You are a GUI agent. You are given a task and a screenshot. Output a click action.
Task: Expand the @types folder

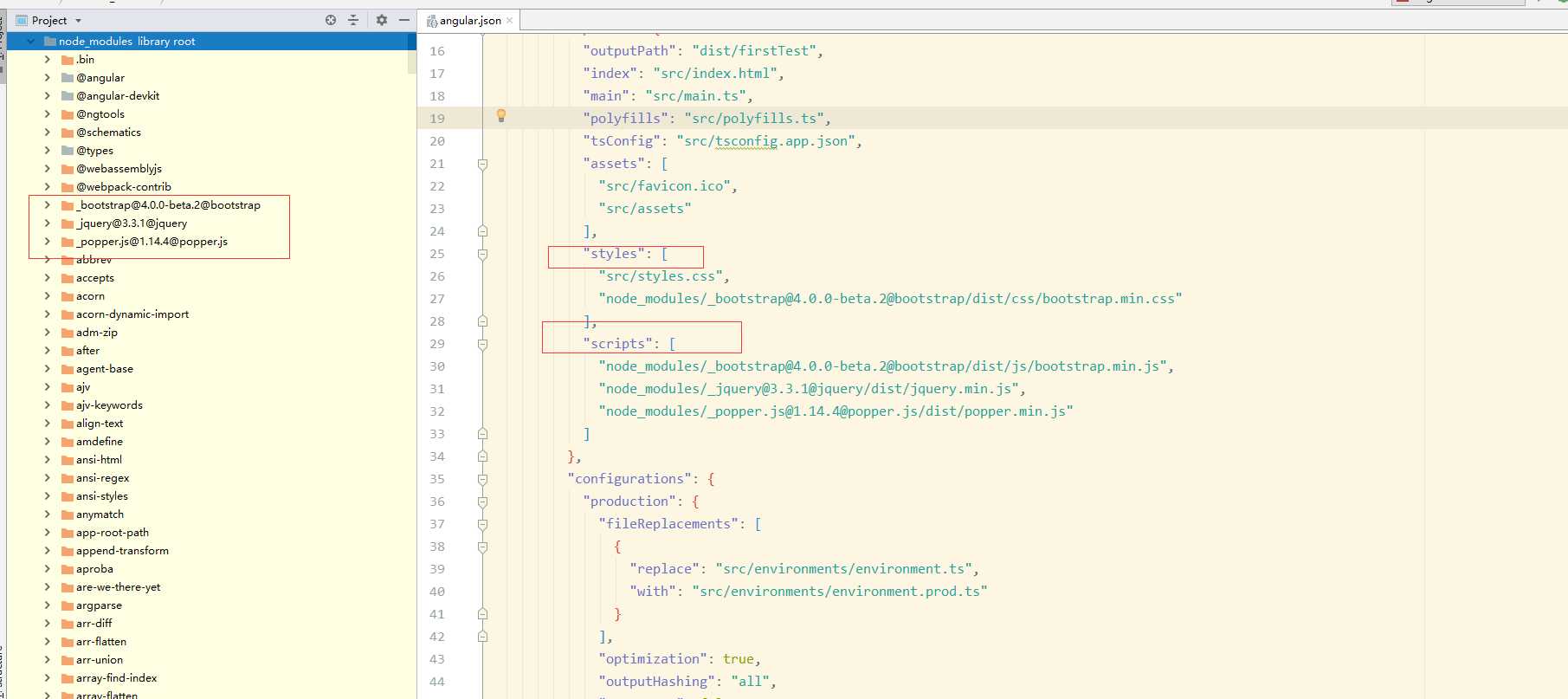point(48,151)
